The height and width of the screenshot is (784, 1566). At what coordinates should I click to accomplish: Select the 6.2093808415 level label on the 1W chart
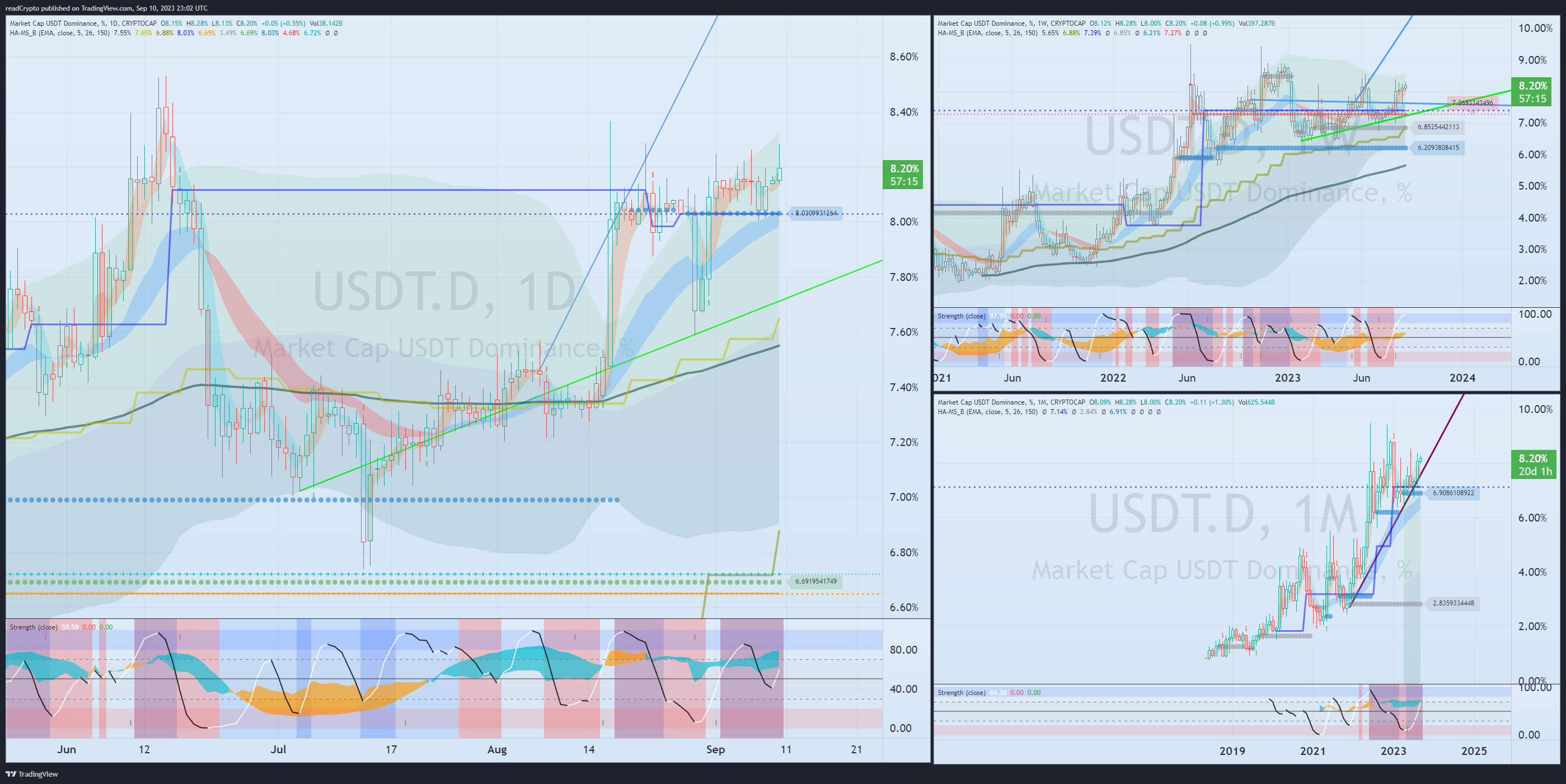[1438, 148]
